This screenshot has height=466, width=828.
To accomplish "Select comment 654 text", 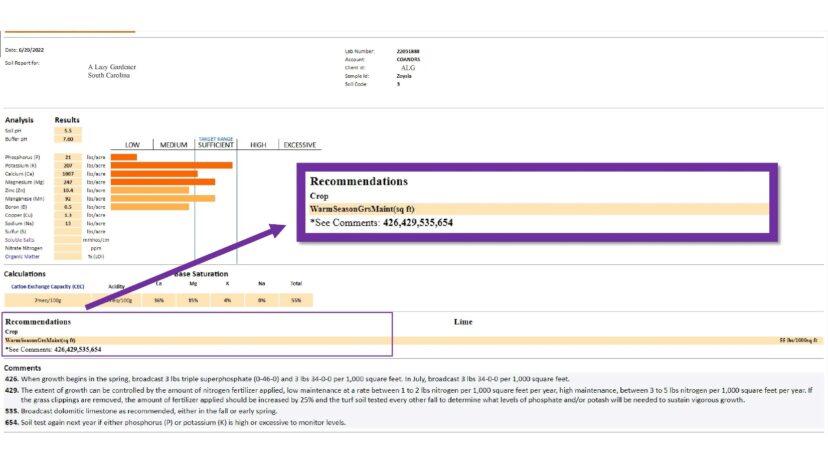I will [175, 422].
